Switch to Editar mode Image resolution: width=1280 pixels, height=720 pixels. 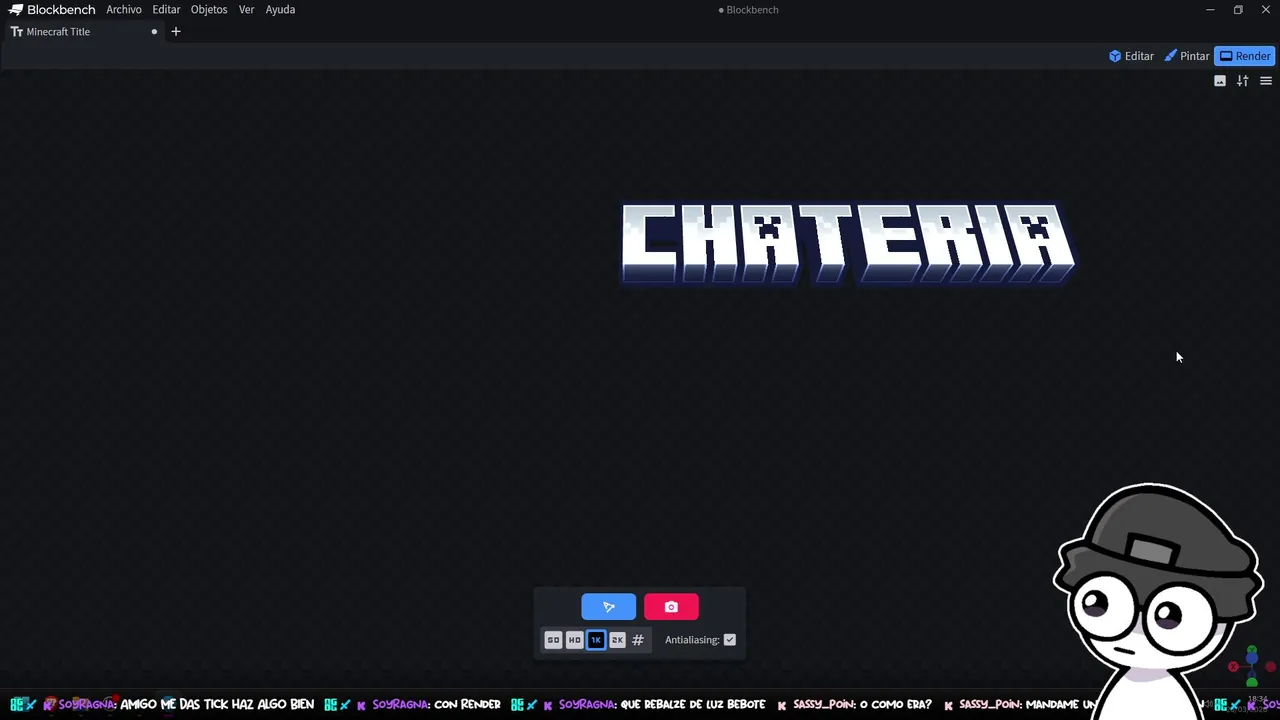click(1131, 56)
